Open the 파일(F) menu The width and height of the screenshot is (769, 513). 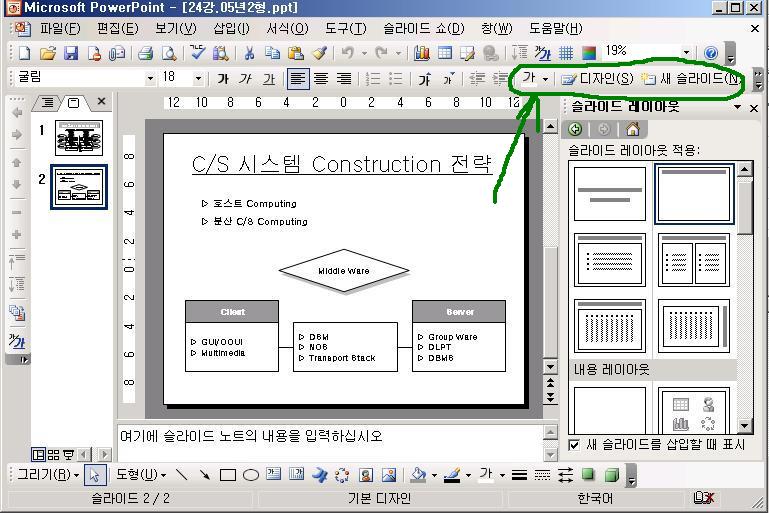60,28
